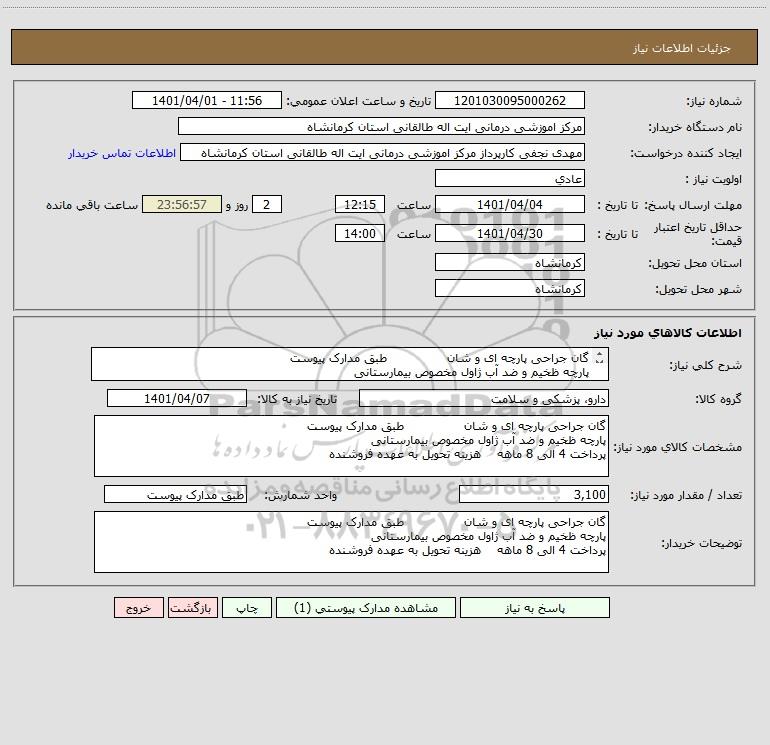Click the حداقل تاریخ اعتبار قیمت label

click(x=698, y=234)
